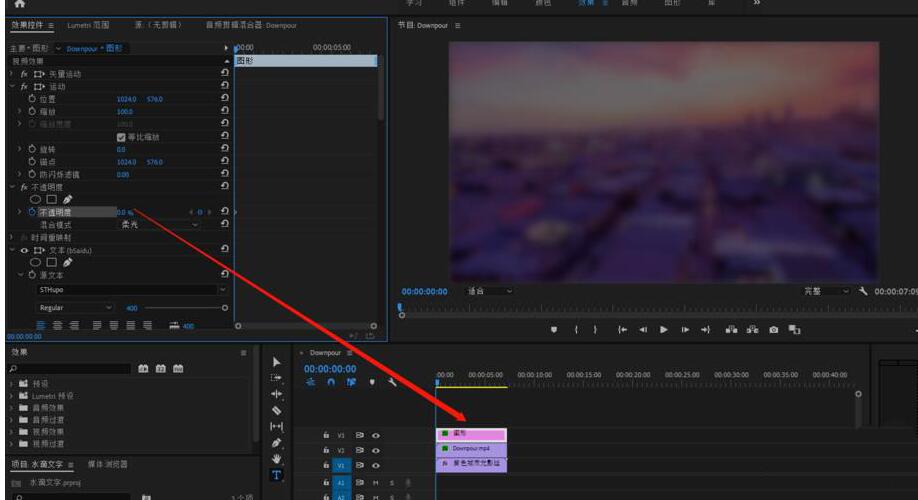Toggle V2 track eye visibility

[x=376, y=450]
